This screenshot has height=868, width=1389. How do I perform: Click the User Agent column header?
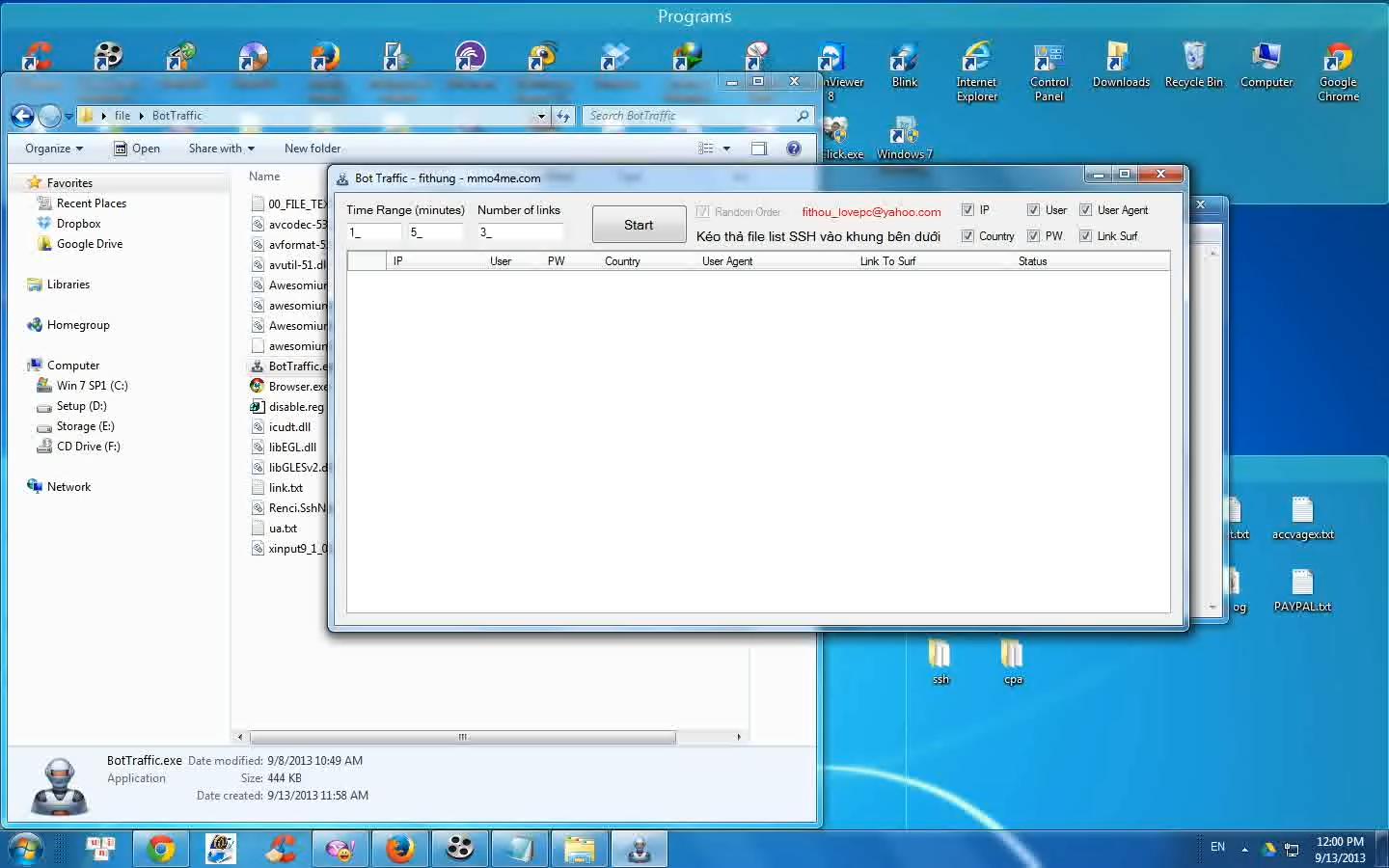tap(727, 260)
